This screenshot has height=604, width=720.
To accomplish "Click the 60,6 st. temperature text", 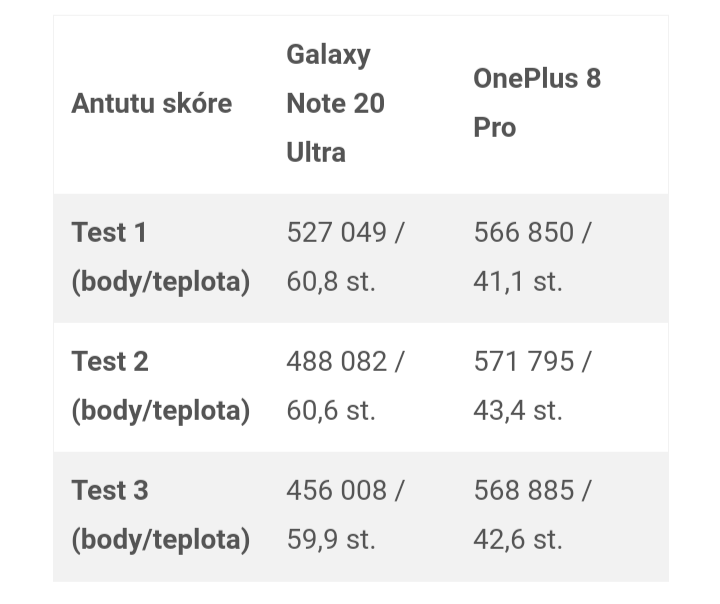I will tap(331, 410).
